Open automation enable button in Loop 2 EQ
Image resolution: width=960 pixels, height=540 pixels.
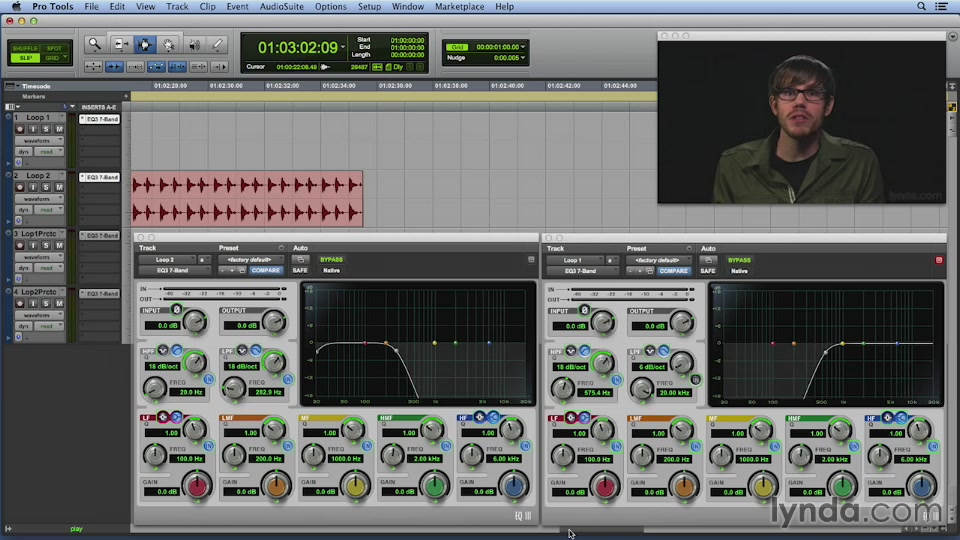tap(300, 260)
